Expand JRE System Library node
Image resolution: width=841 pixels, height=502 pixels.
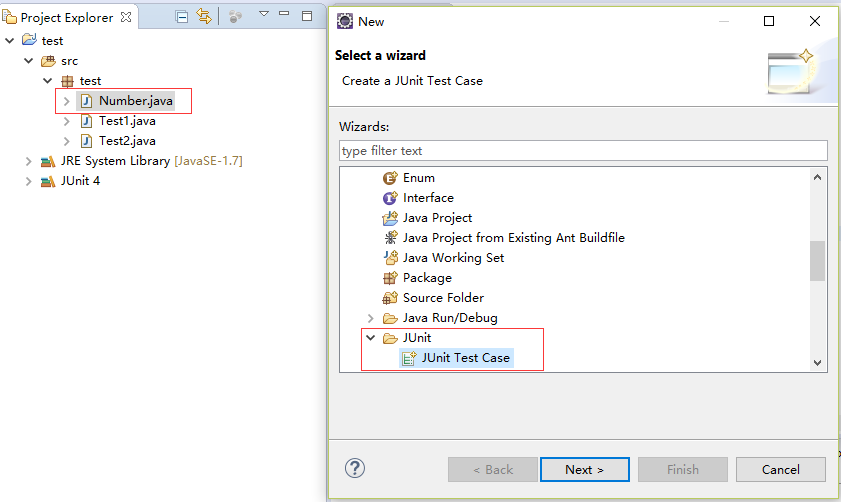coord(29,161)
